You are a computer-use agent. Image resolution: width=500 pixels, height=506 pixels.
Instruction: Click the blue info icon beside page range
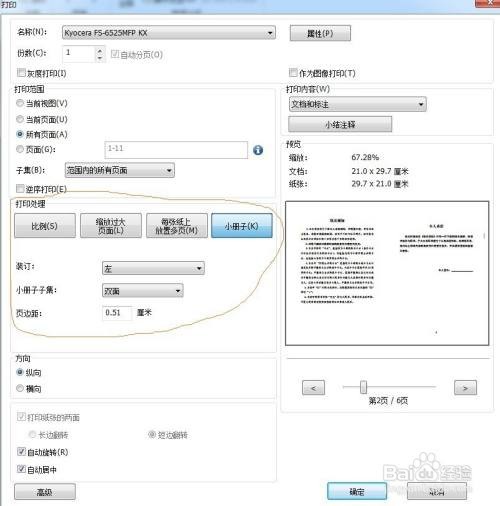(258, 150)
